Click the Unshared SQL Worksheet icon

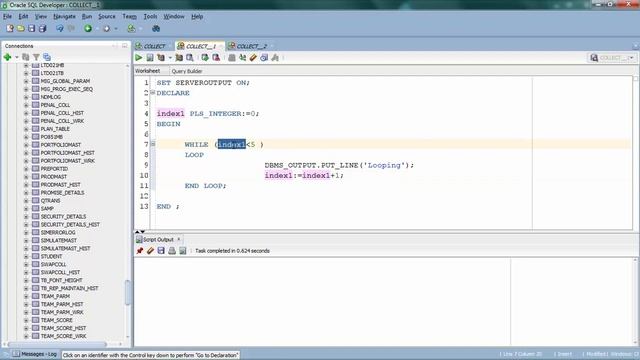[231, 58]
